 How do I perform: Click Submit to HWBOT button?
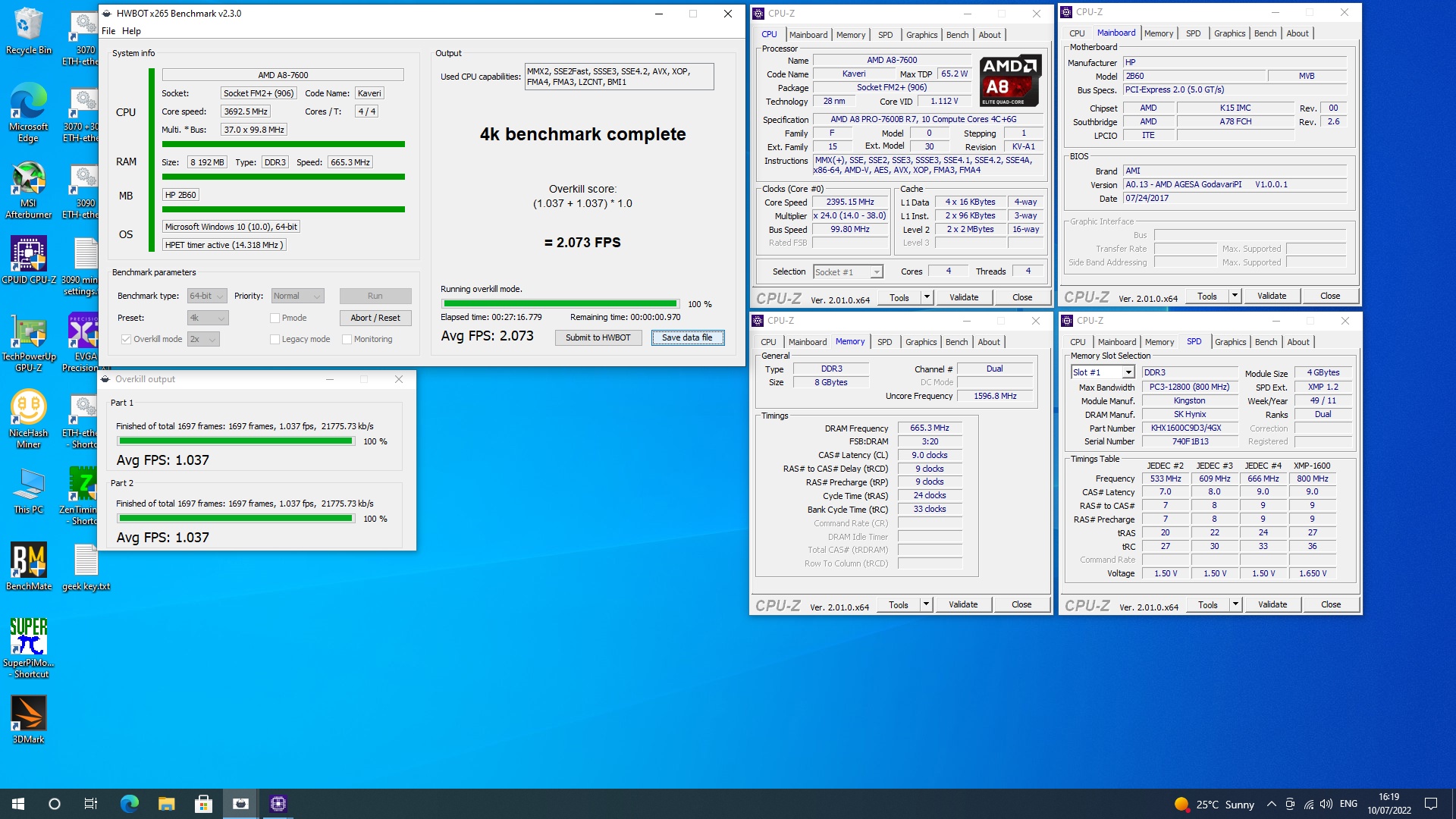tap(598, 337)
